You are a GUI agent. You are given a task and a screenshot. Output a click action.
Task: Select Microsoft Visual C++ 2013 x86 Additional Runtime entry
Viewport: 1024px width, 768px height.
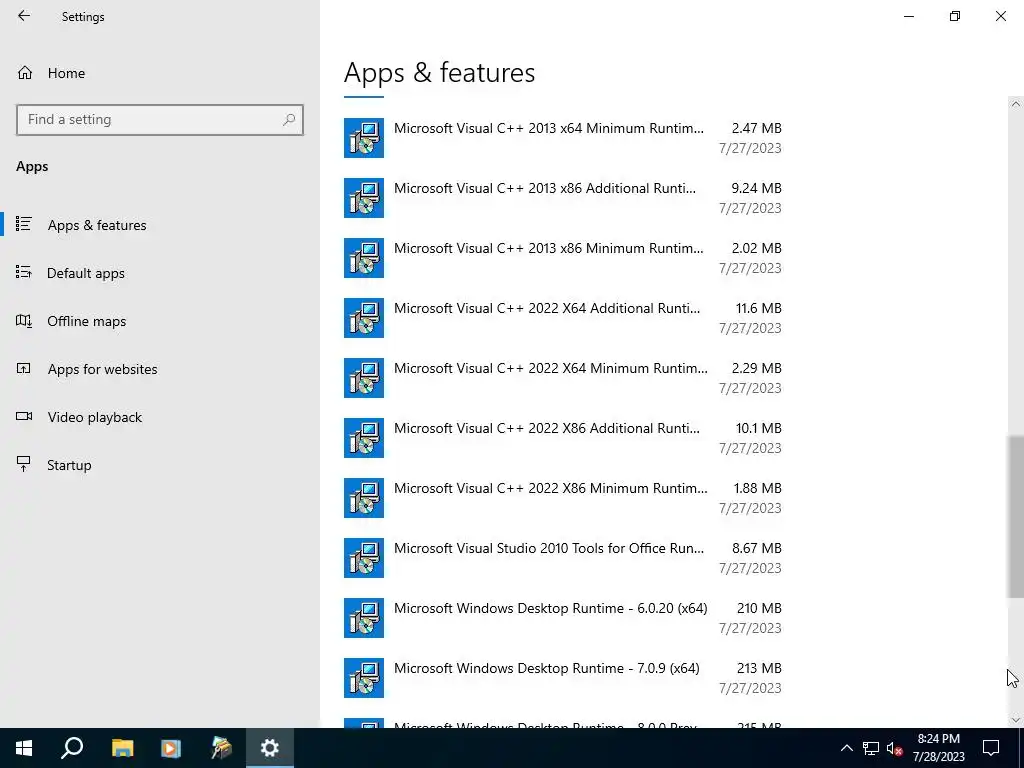coord(564,198)
